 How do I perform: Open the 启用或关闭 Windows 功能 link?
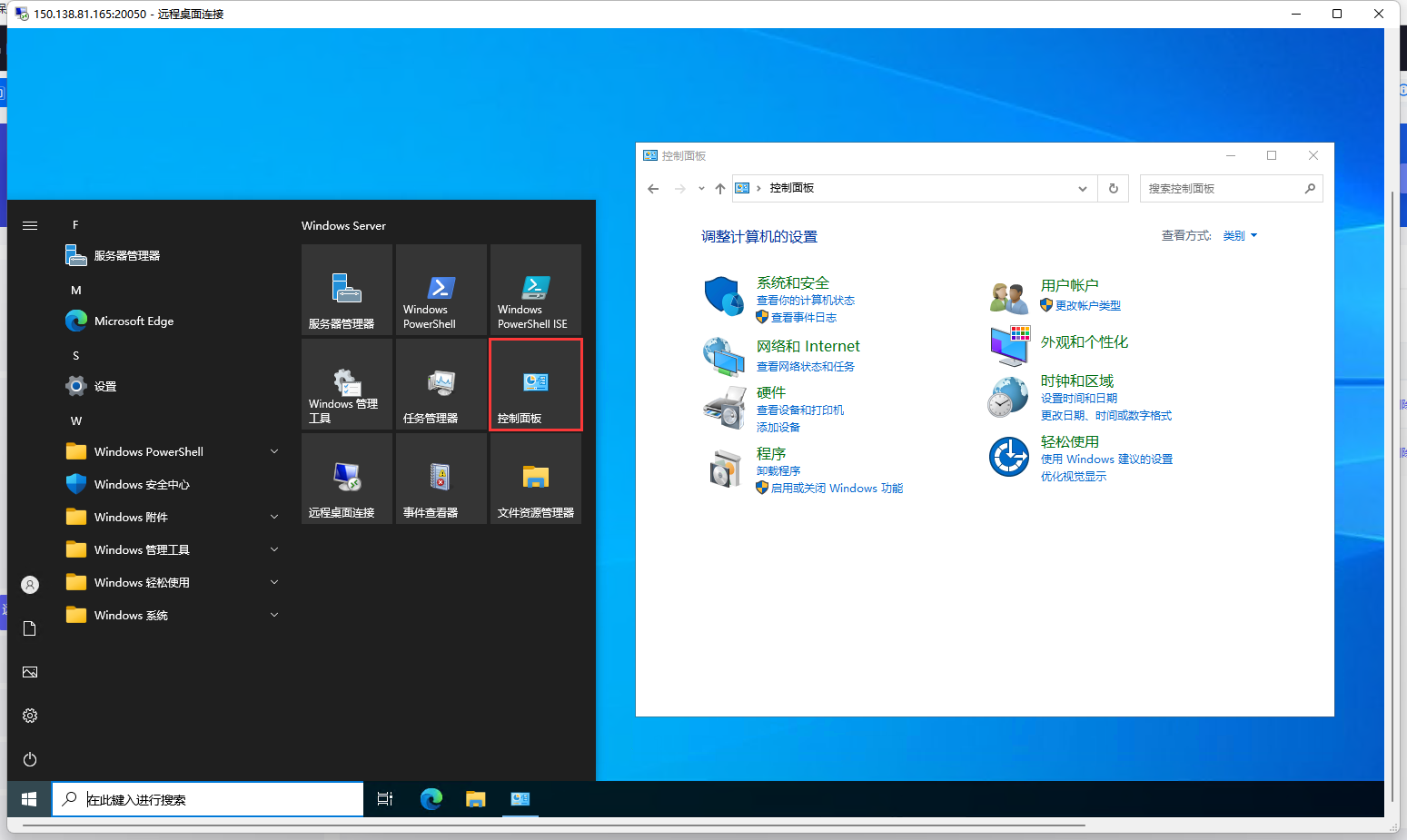coord(837,489)
